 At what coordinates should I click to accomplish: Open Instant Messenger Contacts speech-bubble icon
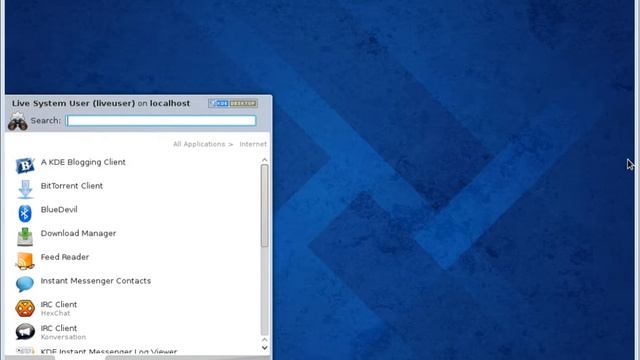25,284
